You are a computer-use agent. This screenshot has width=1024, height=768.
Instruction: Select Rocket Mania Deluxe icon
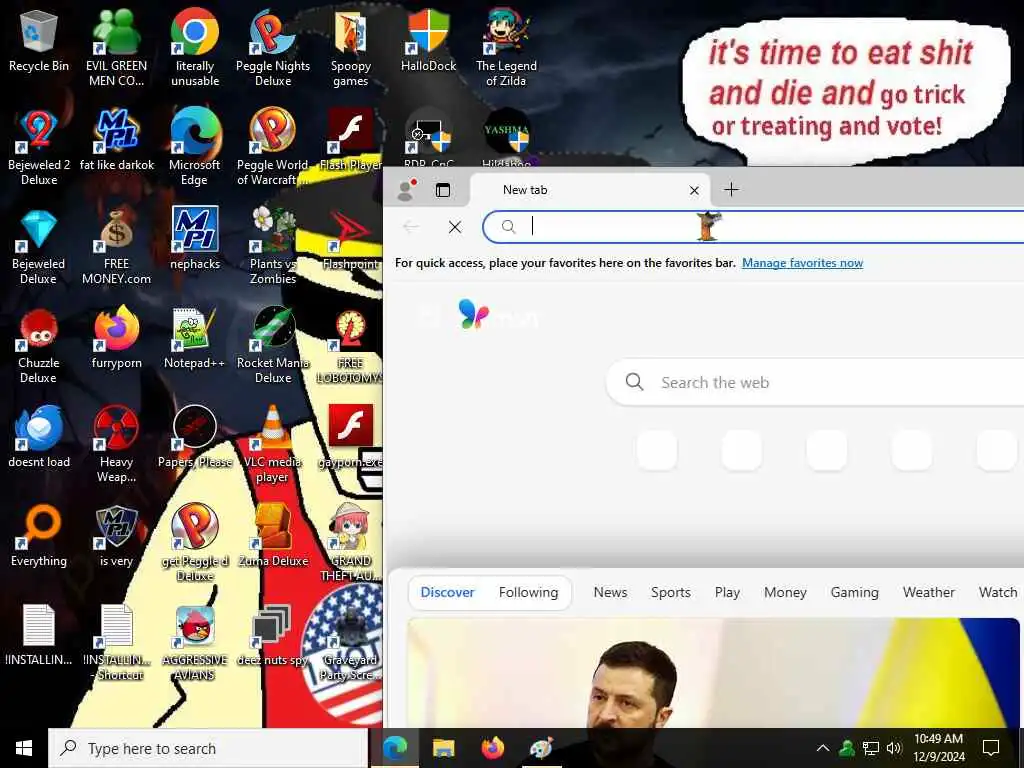coord(273,346)
